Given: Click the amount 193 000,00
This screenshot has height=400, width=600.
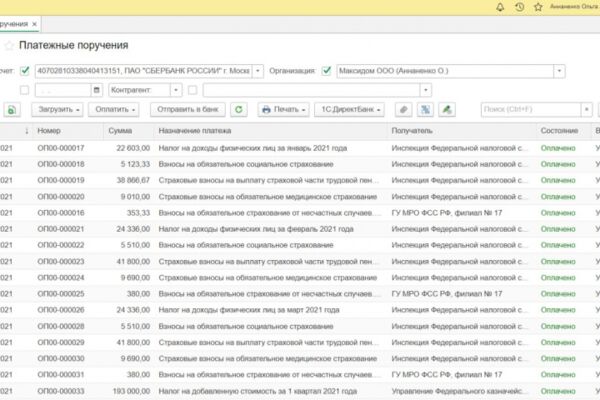Looking at the screenshot, I should pyautogui.click(x=131, y=391).
